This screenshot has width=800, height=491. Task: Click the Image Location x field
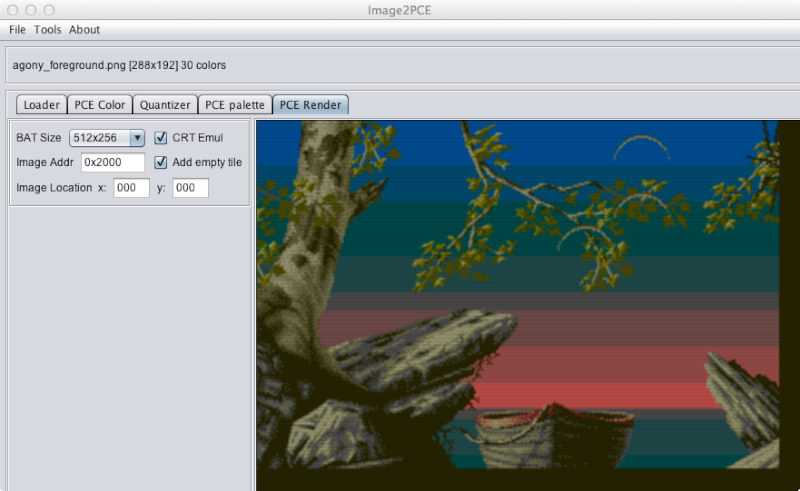[x=131, y=188]
